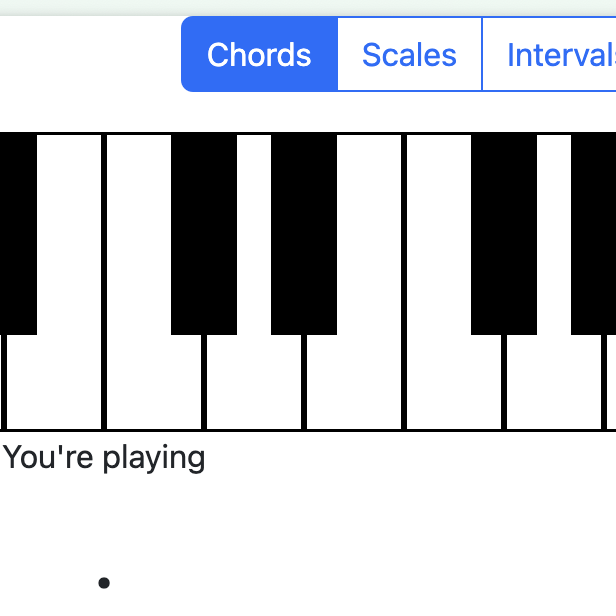Click the bullet point below "You're playing"
The width and height of the screenshot is (616, 616).
104,583
